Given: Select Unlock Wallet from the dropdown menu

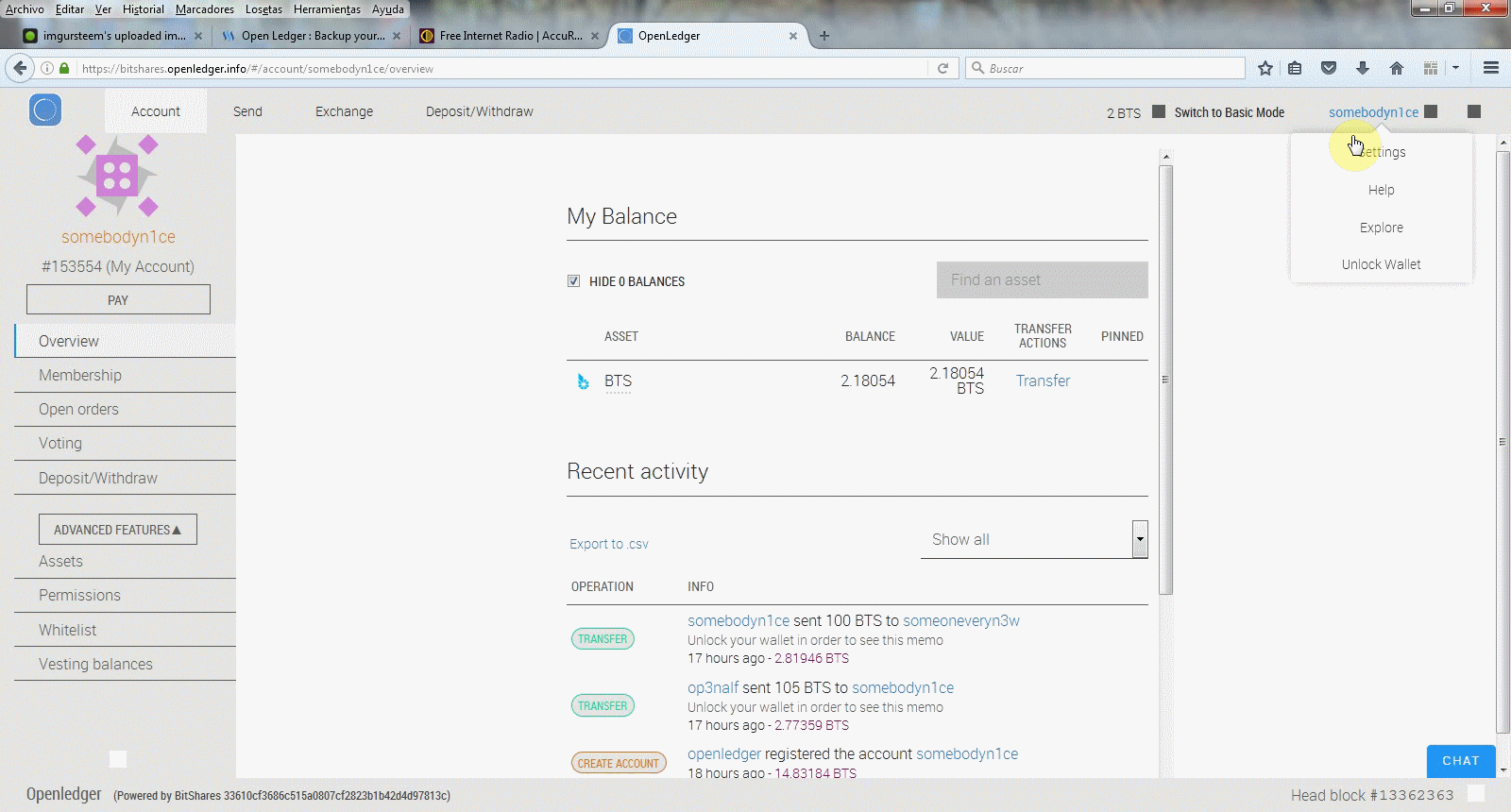Looking at the screenshot, I should pyautogui.click(x=1381, y=264).
